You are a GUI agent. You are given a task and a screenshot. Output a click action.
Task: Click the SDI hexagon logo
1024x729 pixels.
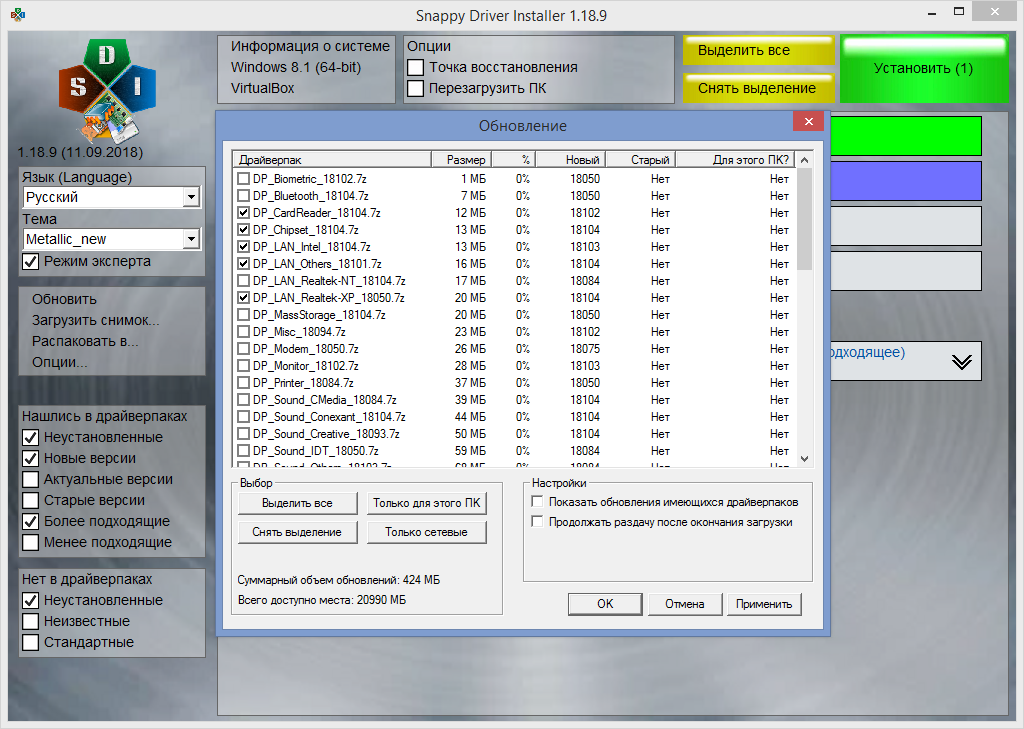point(108,91)
